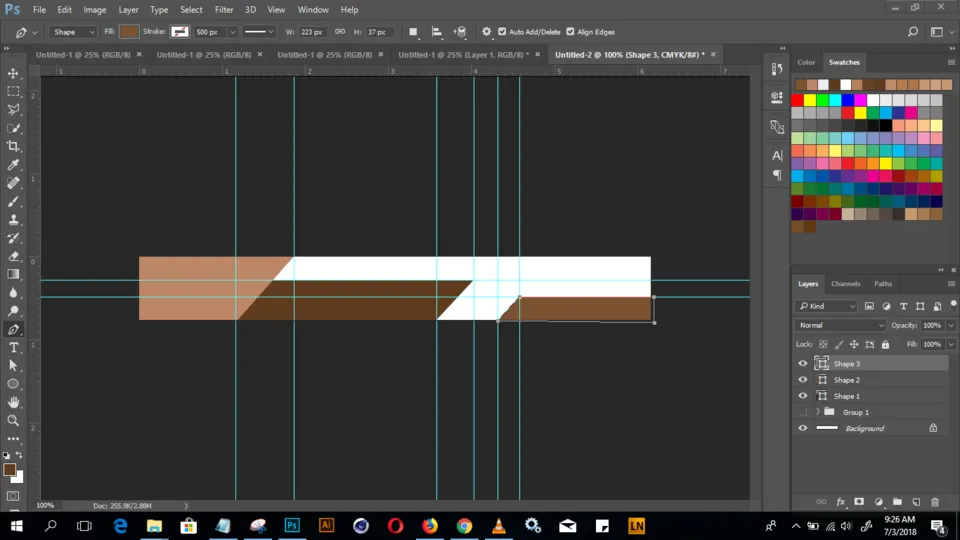
Task: Toggle lock transparent pixels
Action: point(823,345)
